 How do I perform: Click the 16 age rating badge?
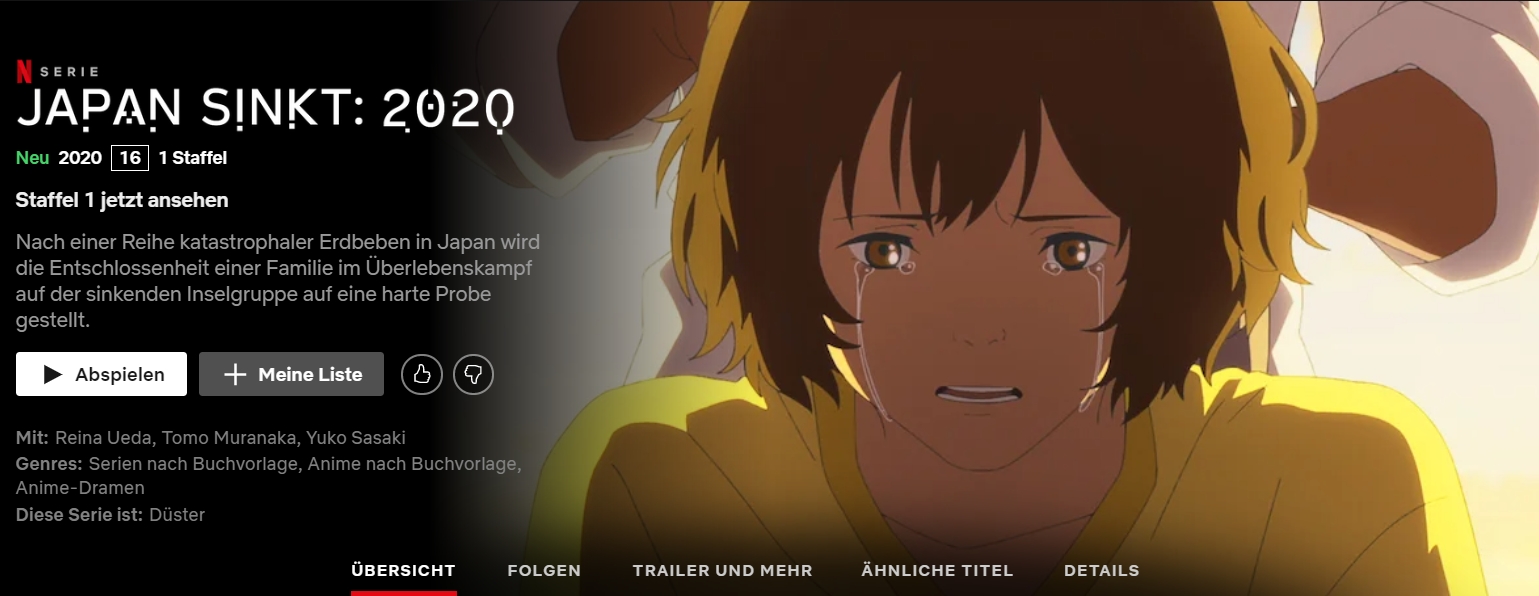tap(130, 158)
